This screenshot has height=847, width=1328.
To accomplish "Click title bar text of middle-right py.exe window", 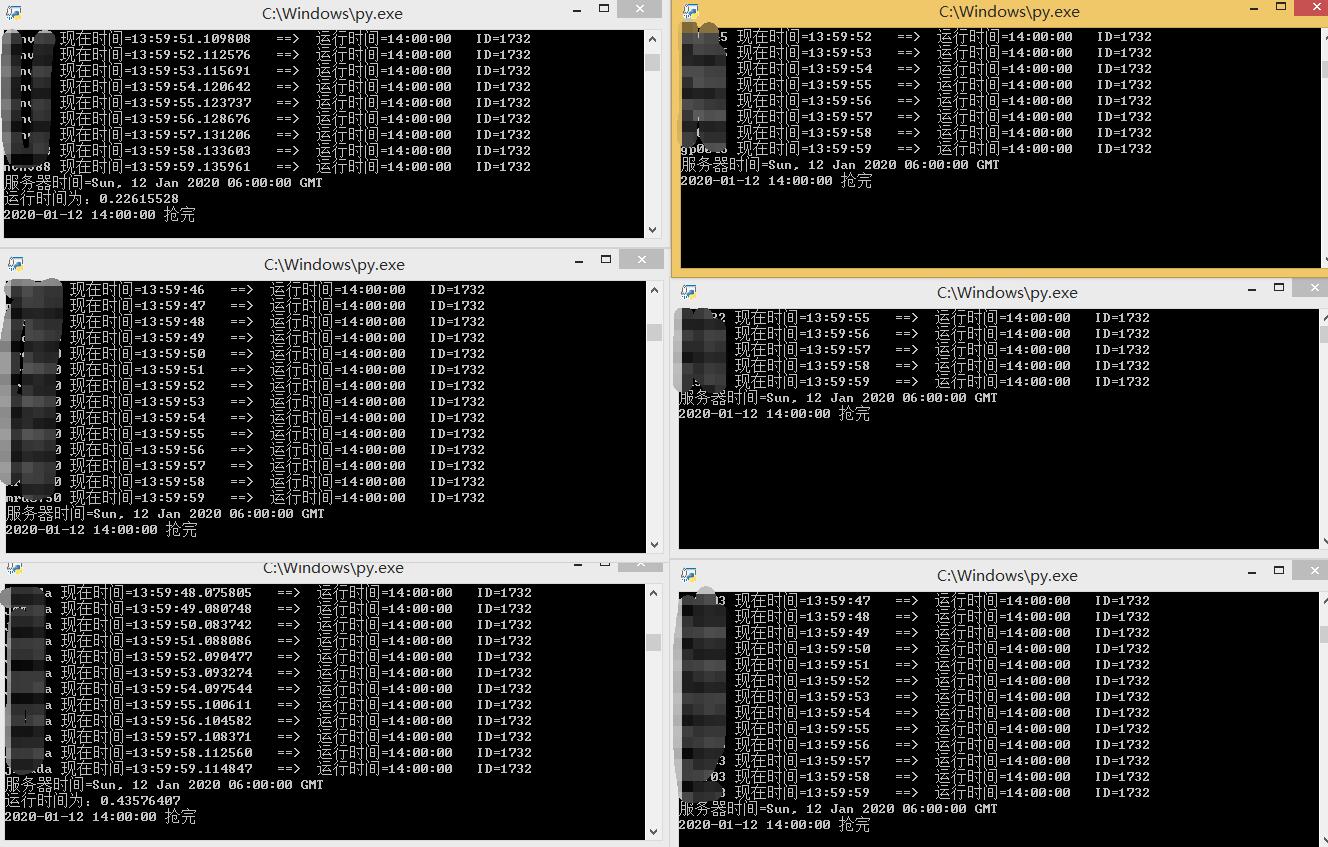I will 1007,292.
